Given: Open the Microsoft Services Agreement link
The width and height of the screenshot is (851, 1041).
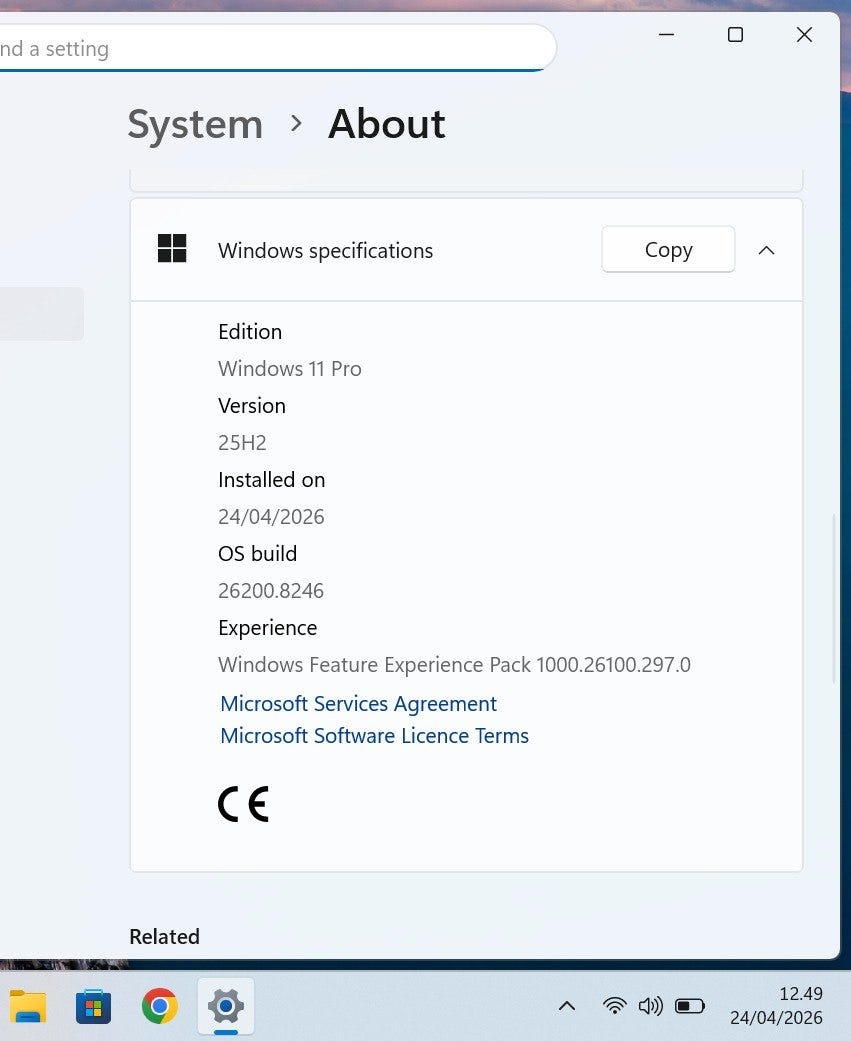Looking at the screenshot, I should (358, 704).
